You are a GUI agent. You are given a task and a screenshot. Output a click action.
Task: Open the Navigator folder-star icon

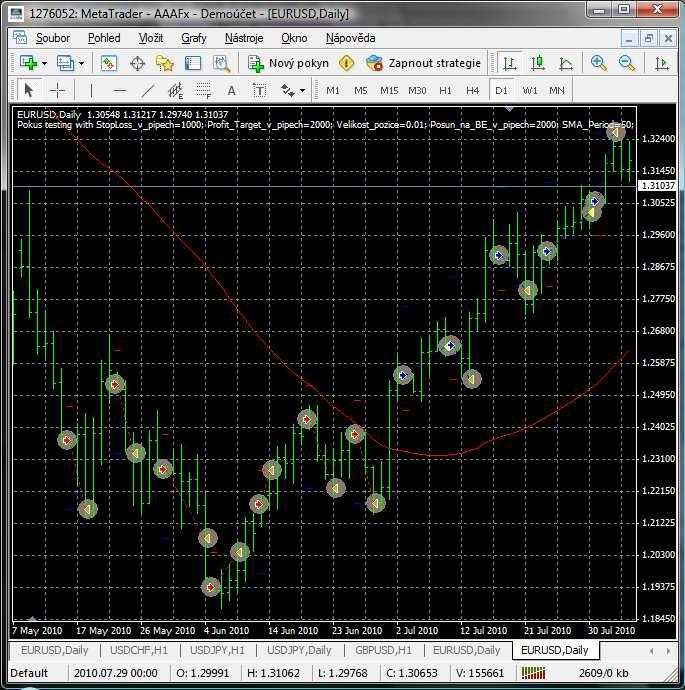point(165,63)
